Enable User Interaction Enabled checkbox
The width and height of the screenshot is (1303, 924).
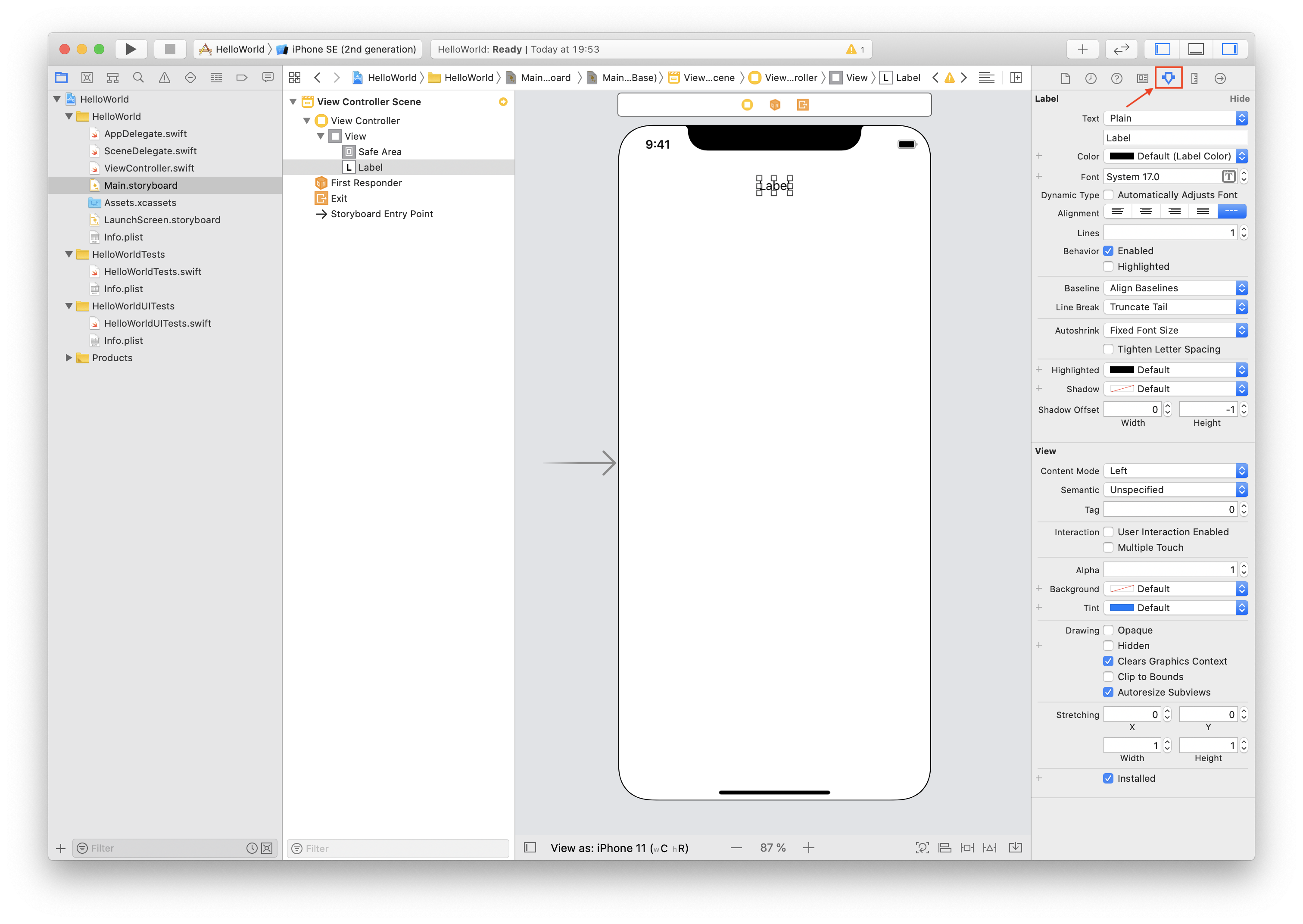(1108, 532)
